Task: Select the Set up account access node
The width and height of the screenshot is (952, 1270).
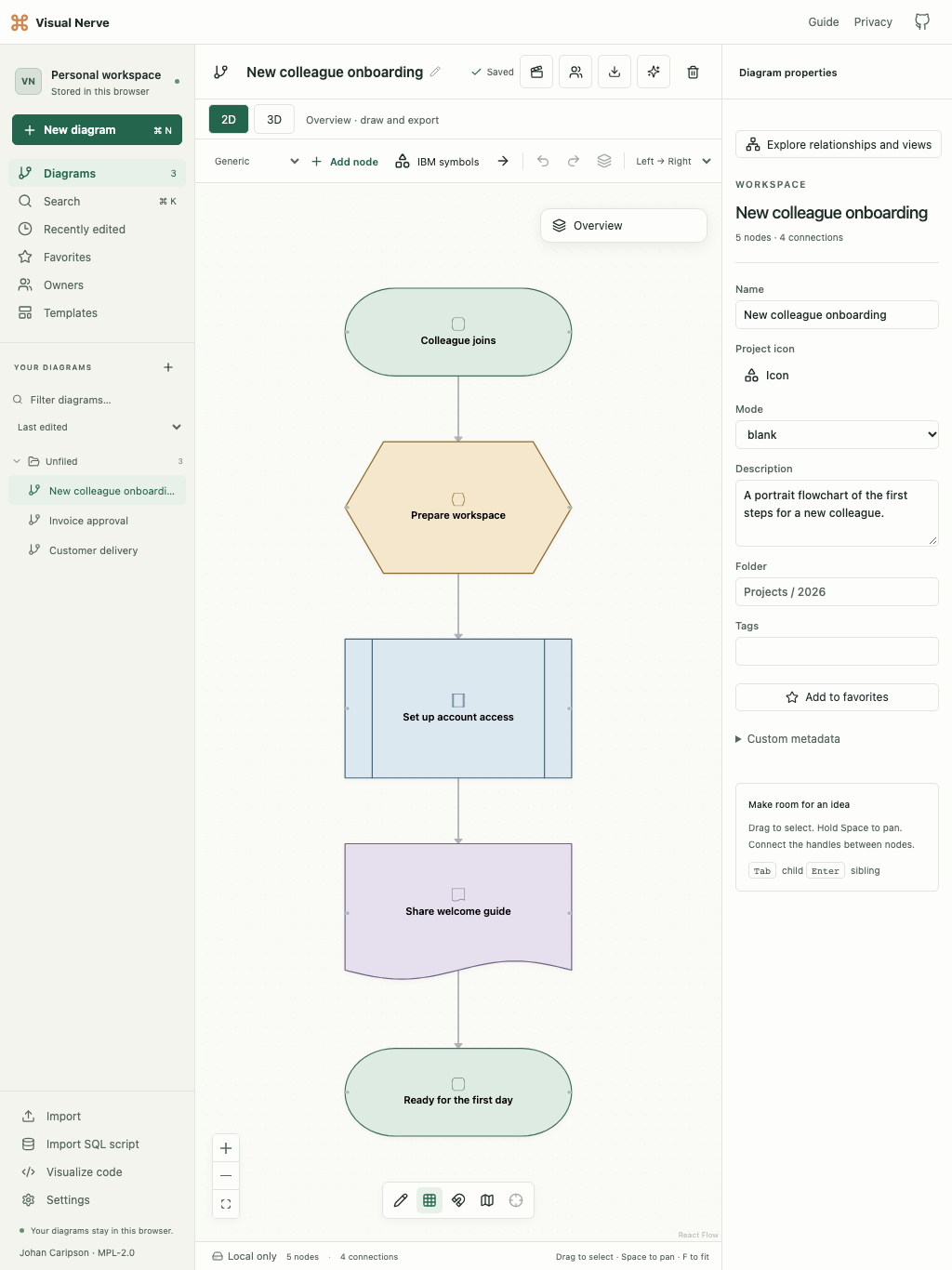Action: pyautogui.click(x=458, y=708)
